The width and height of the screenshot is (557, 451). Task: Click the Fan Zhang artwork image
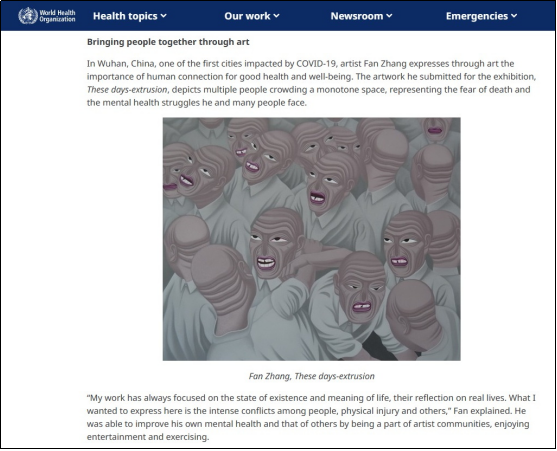(x=312, y=239)
